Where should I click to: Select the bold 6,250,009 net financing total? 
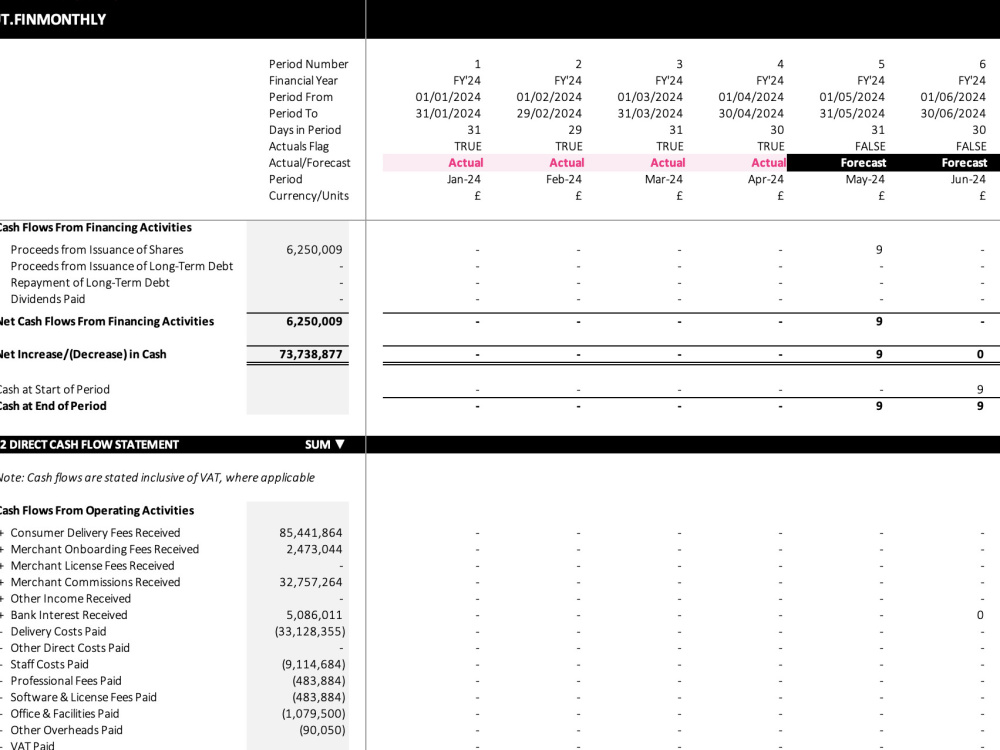pyautogui.click(x=314, y=321)
